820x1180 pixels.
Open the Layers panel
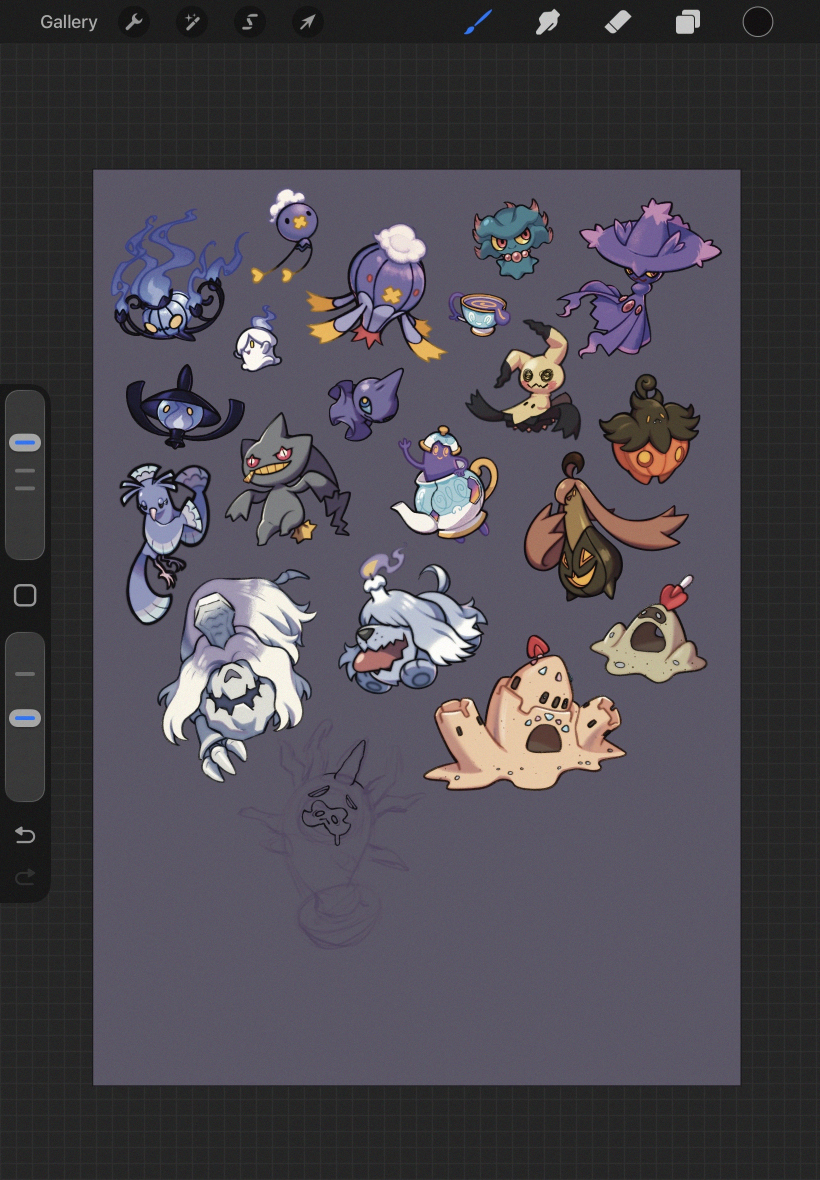coord(688,22)
